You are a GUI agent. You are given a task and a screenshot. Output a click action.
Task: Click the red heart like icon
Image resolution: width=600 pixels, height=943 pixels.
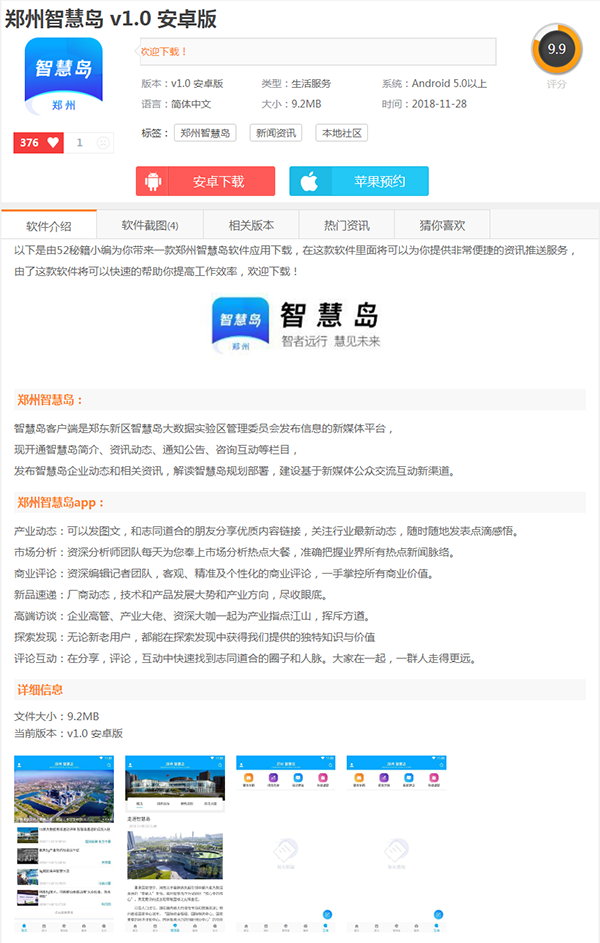53,143
